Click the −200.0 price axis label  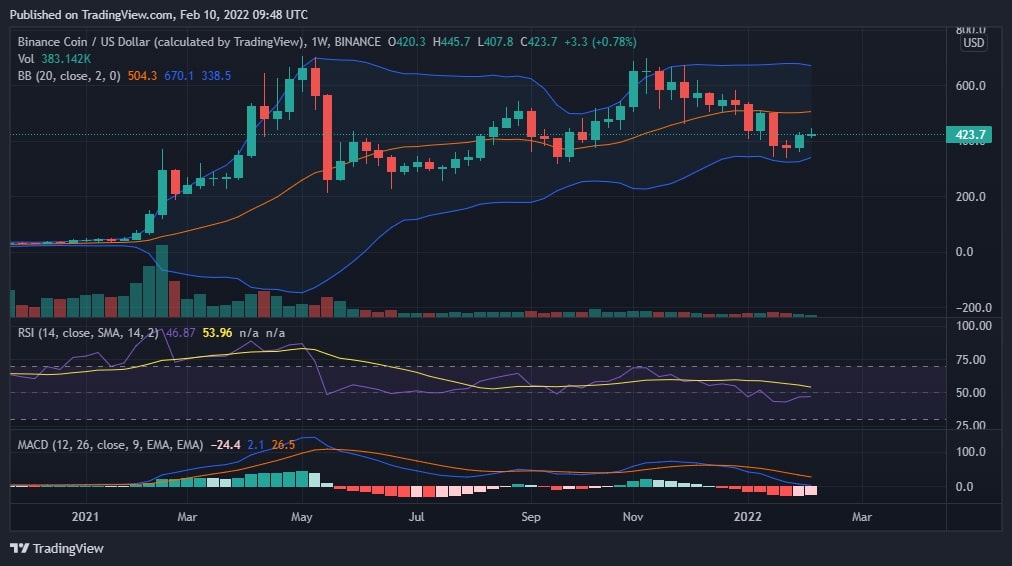pyautogui.click(x=973, y=307)
